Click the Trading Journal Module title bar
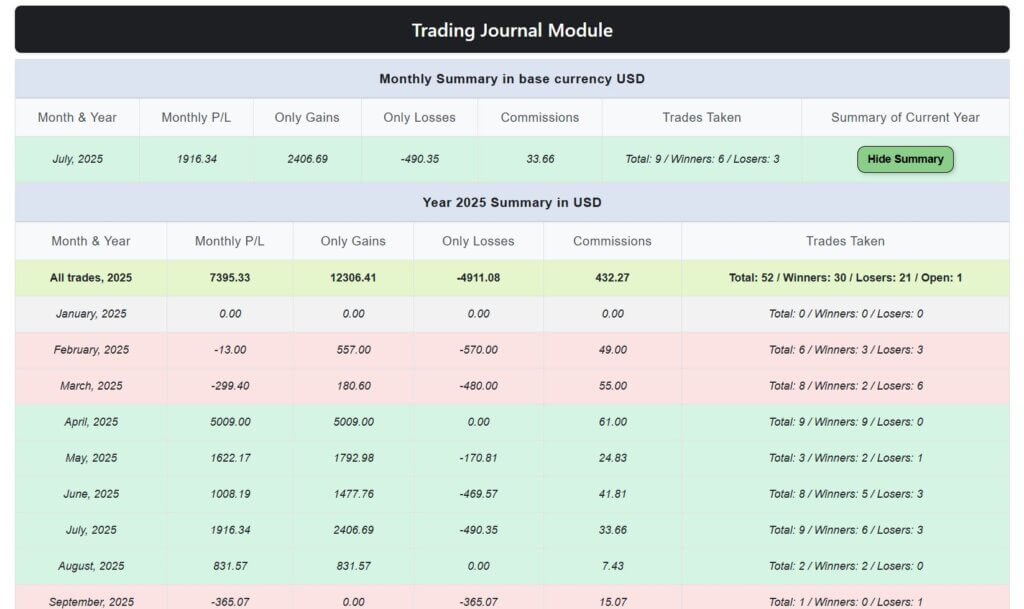Screen dimensions: 1024x609 511,30
